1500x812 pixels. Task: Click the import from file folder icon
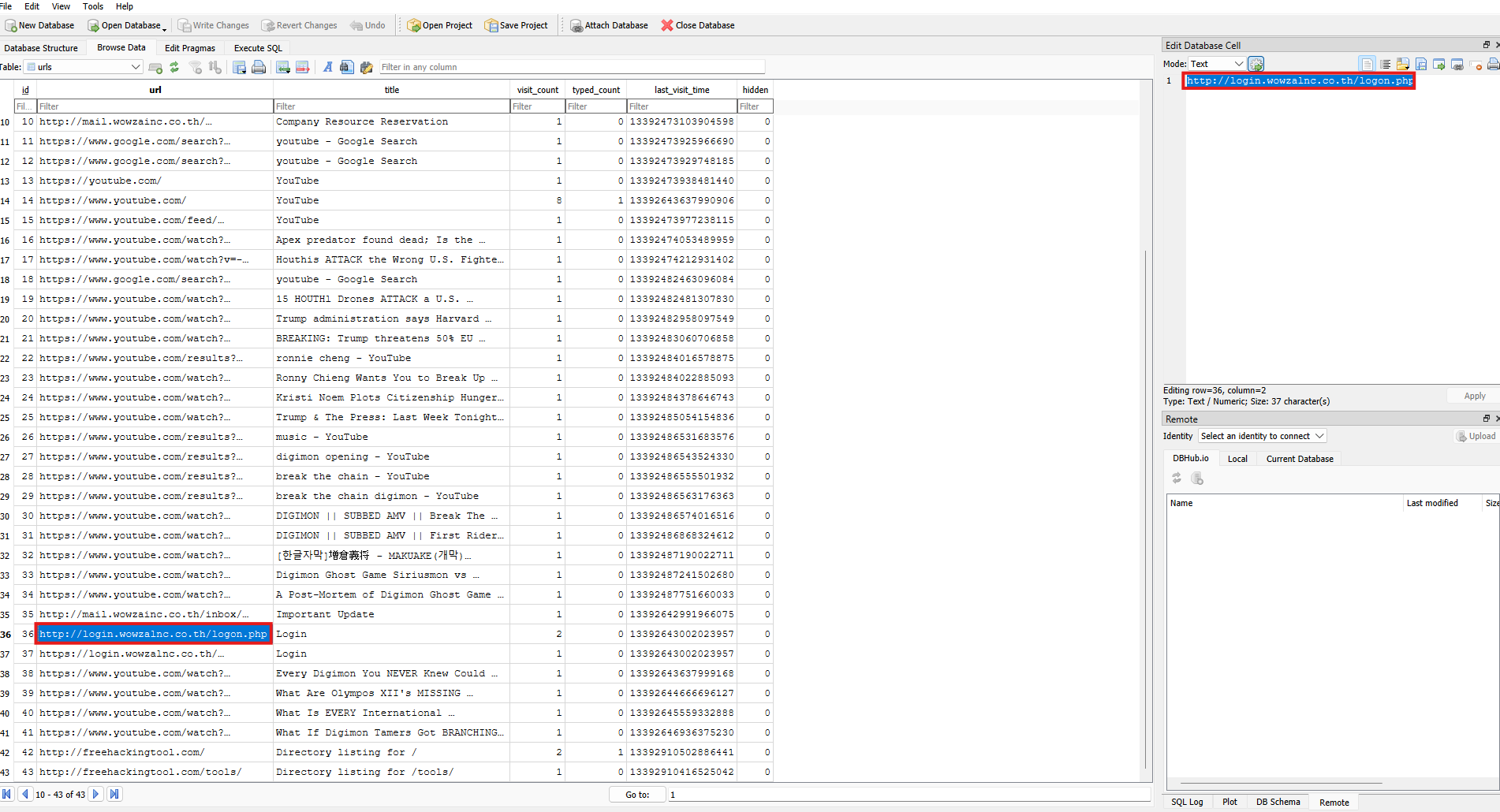pyautogui.click(x=1403, y=64)
